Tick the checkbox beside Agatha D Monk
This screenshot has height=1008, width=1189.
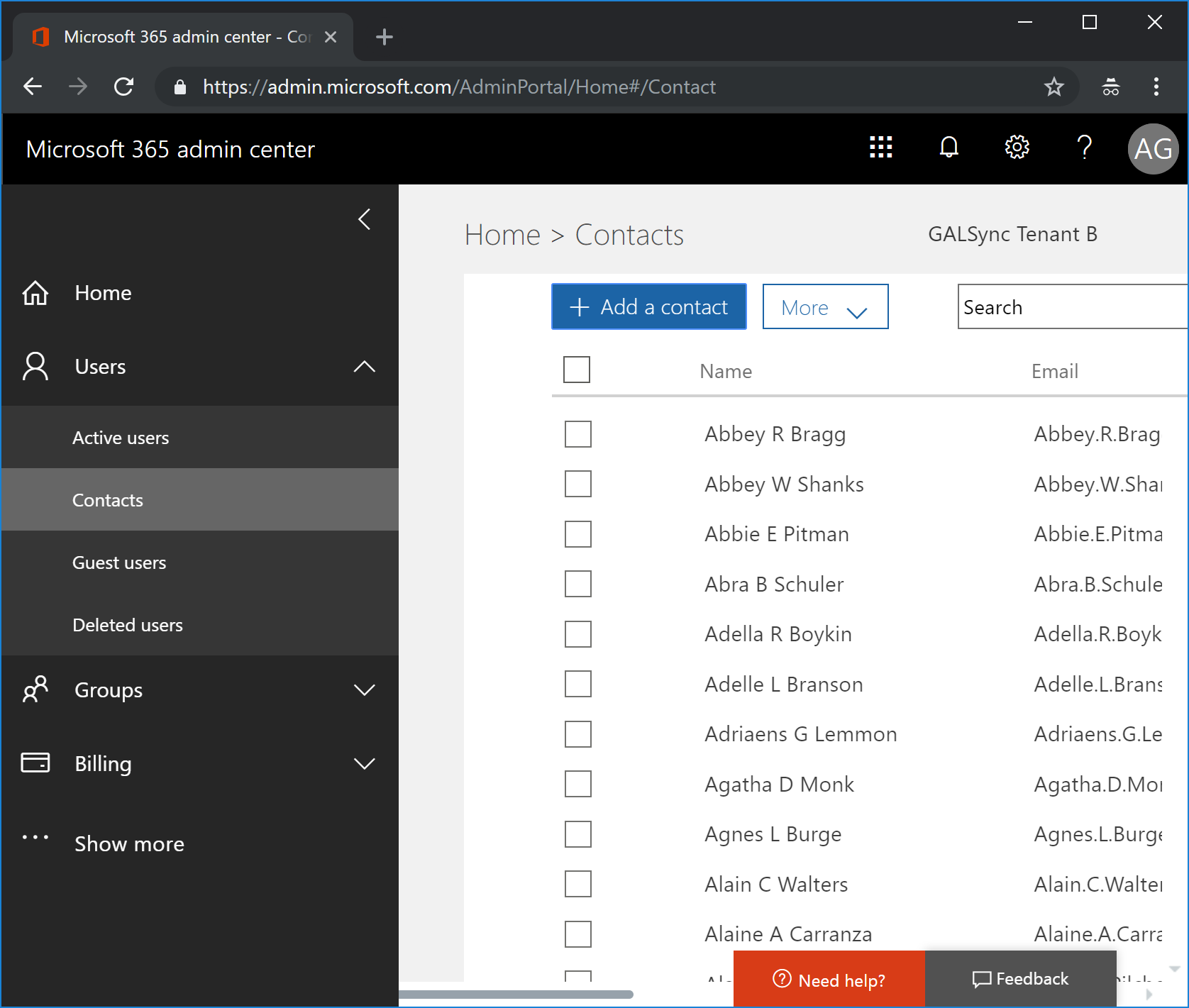[x=577, y=784]
